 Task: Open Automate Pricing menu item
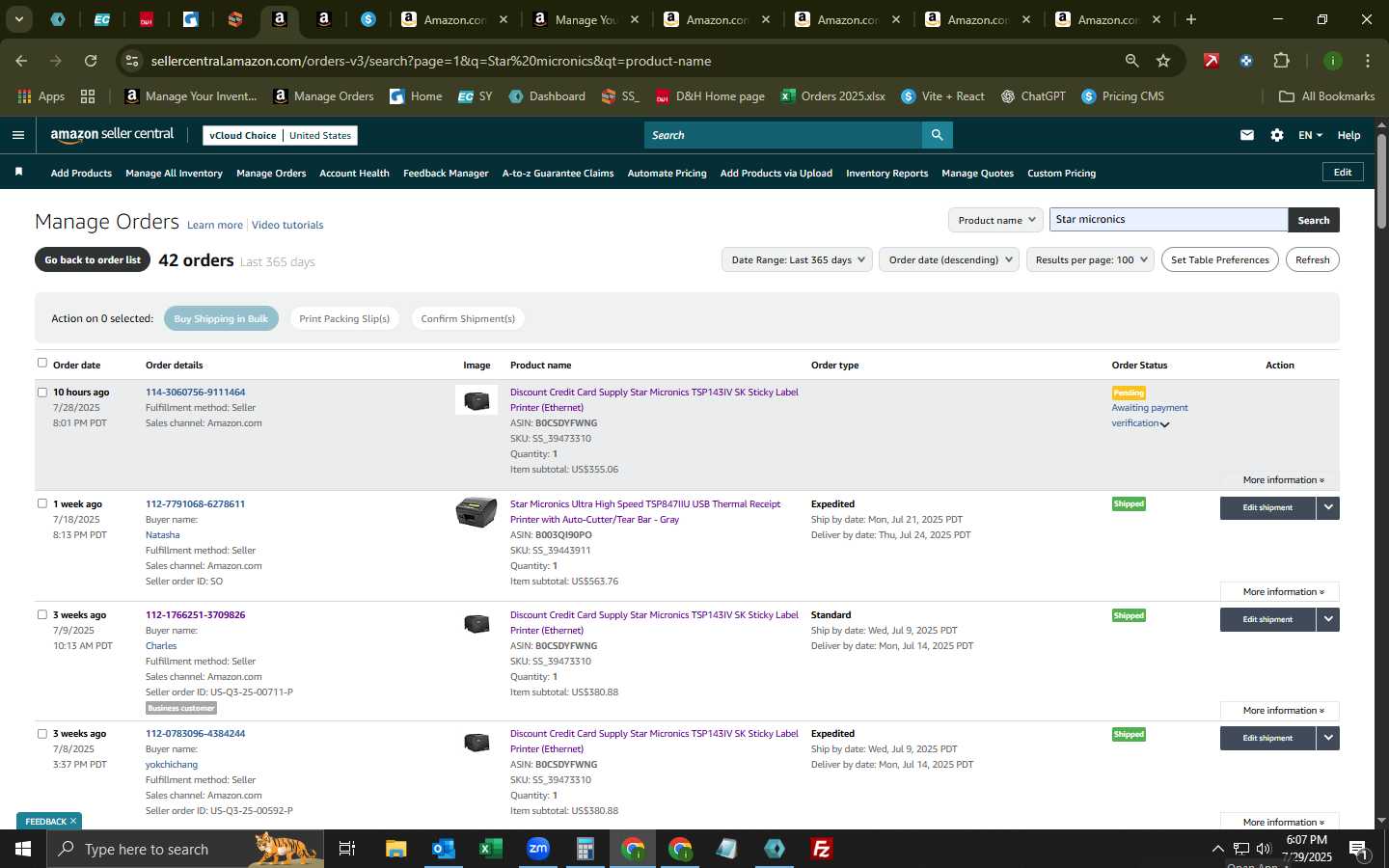667,173
